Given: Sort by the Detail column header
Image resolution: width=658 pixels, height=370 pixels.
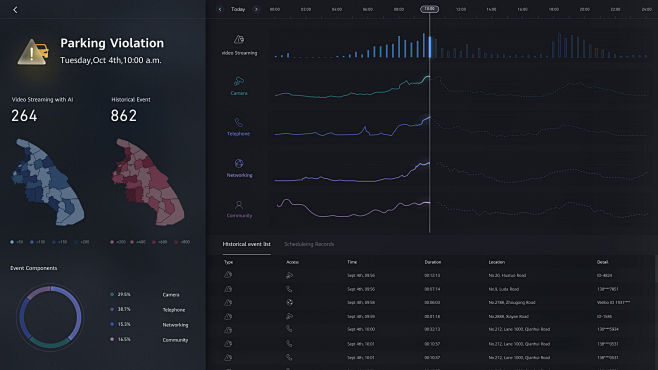Looking at the screenshot, I should tap(602, 262).
